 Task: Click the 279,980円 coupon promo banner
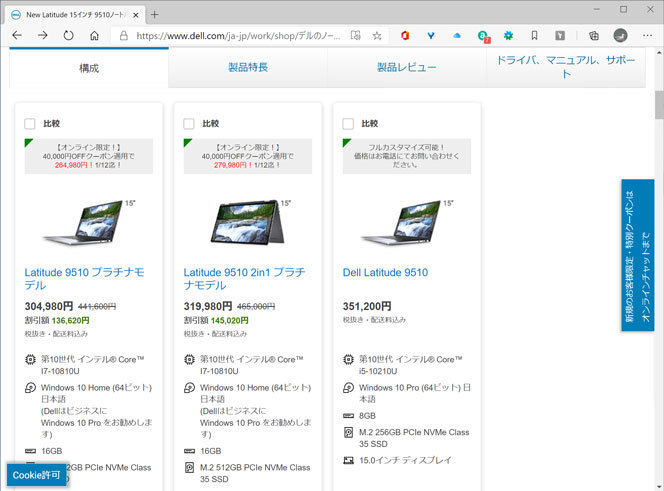click(x=248, y=156)
